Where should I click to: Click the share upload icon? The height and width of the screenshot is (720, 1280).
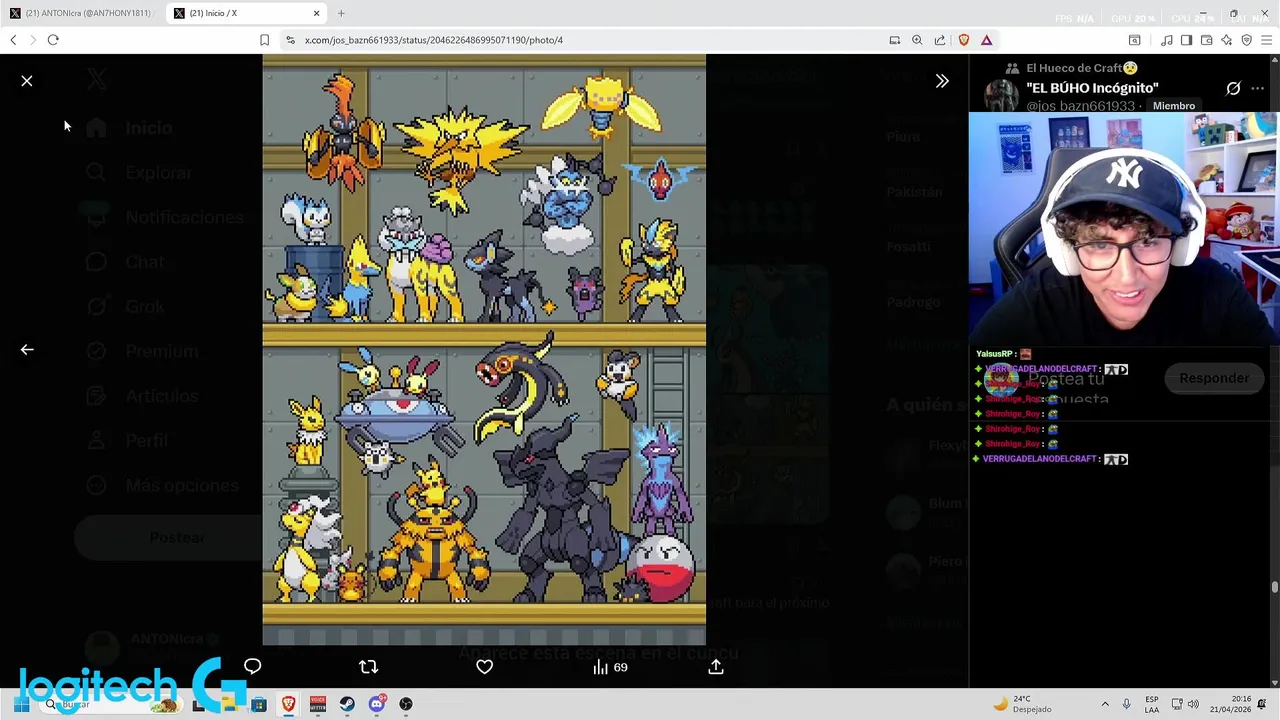tap(716, 667)
